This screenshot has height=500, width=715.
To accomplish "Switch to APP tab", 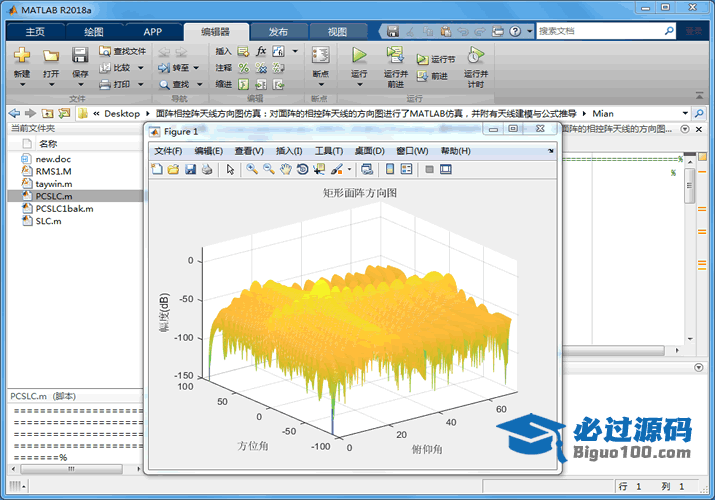I will tap(152, 31).
